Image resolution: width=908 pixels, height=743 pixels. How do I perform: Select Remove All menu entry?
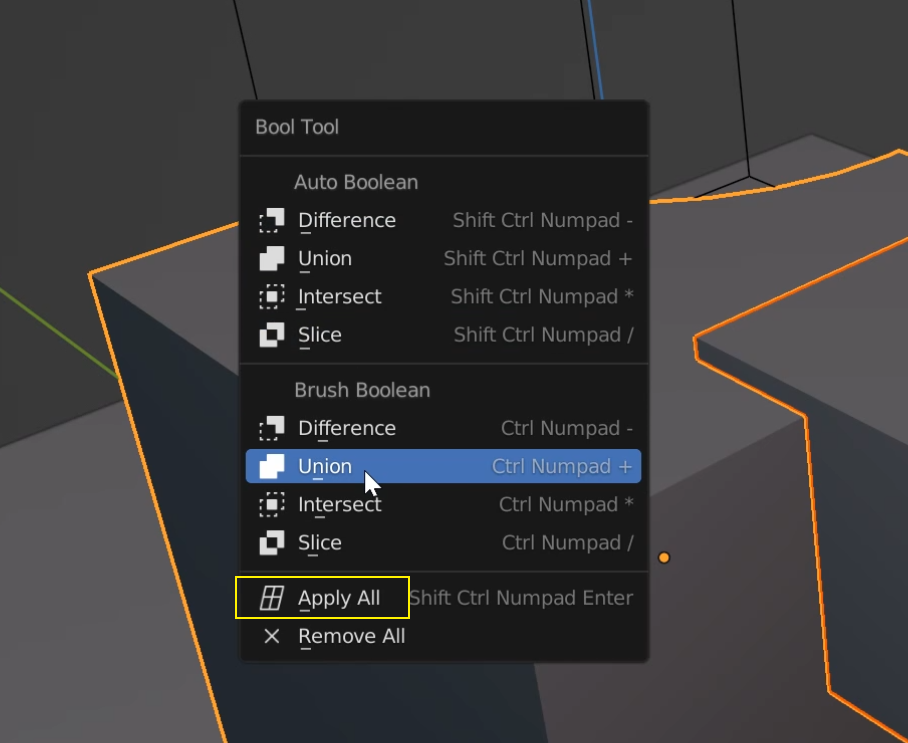[444, 636]
